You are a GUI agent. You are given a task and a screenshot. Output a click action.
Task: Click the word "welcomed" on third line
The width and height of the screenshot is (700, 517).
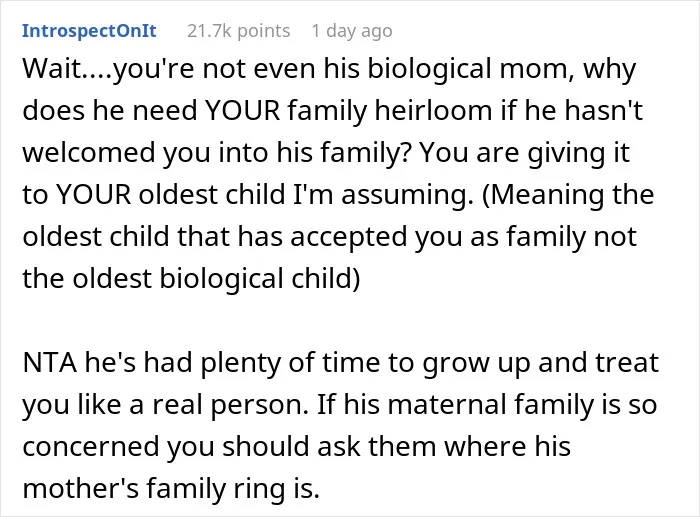(88, 152)
